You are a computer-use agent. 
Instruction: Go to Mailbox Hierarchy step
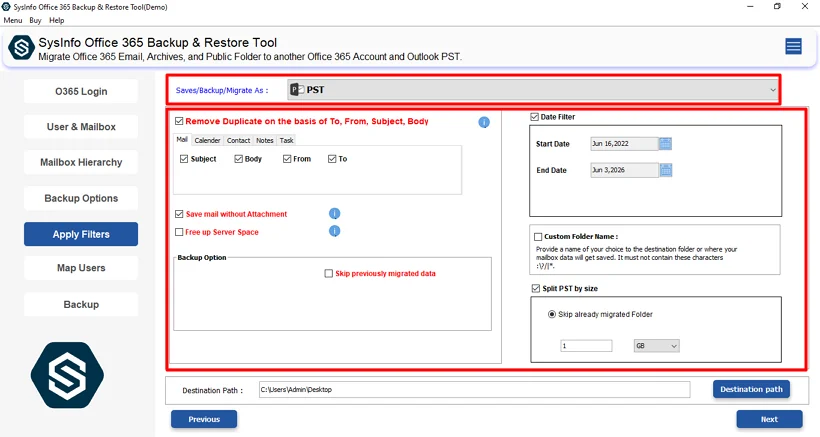coord(81,163)
